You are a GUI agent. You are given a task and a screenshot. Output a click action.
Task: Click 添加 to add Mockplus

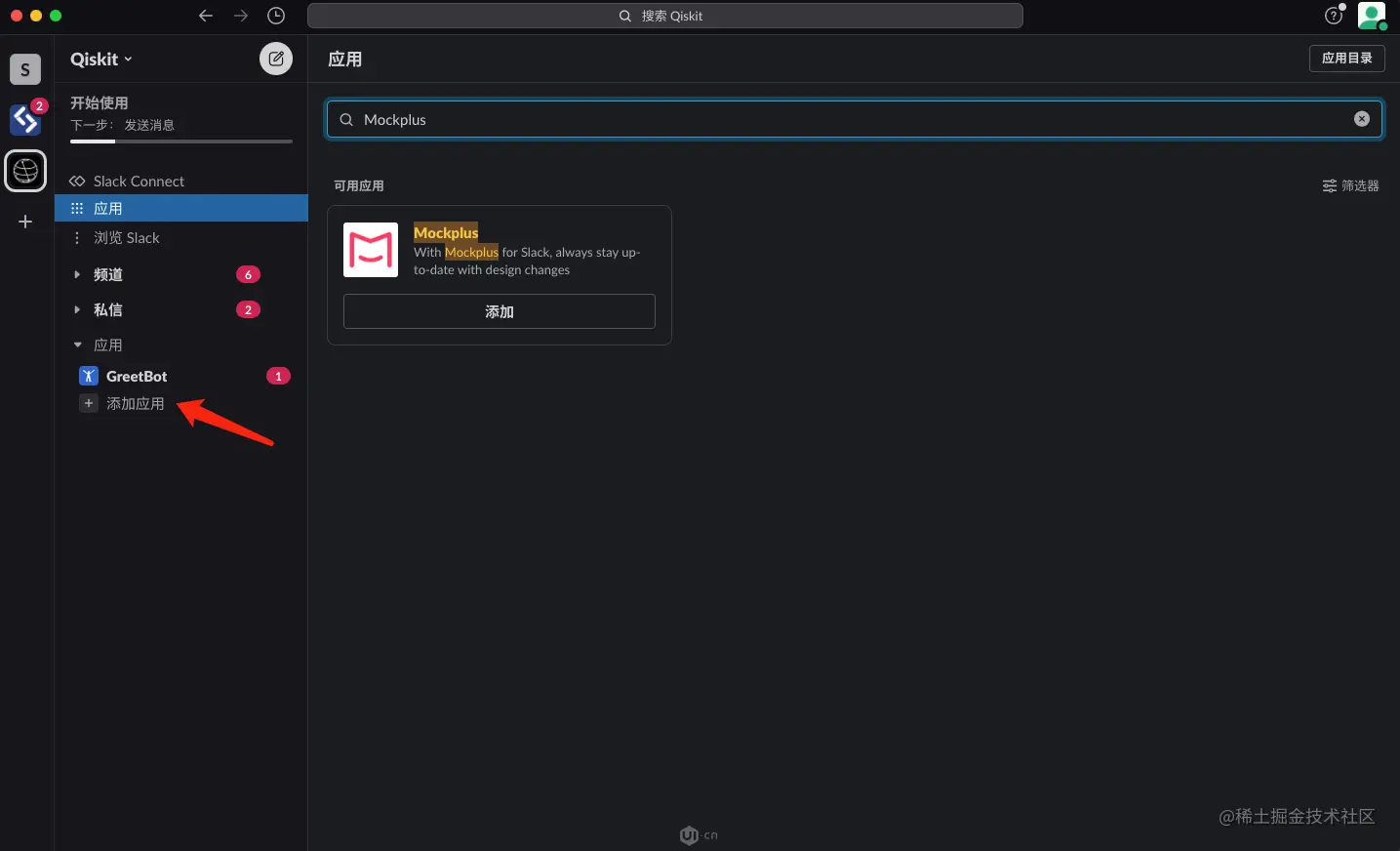(500, 311)
